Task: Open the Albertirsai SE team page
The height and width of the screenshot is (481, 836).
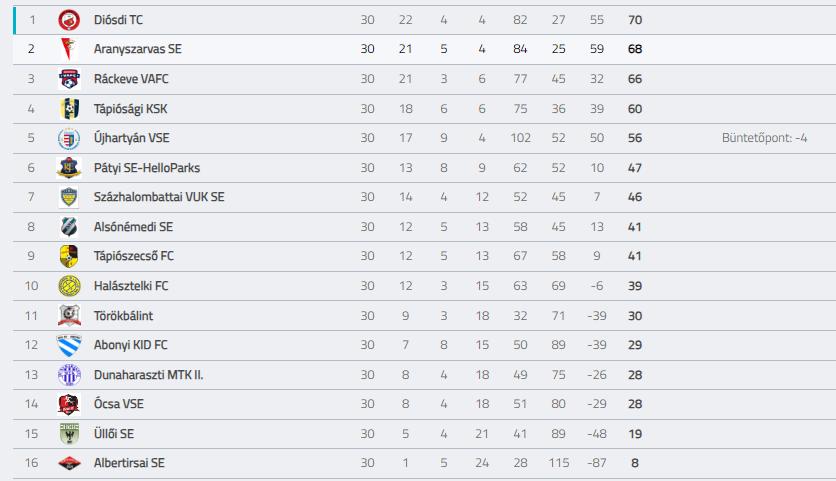Action: pyautogui.click(x=129, y=463)
